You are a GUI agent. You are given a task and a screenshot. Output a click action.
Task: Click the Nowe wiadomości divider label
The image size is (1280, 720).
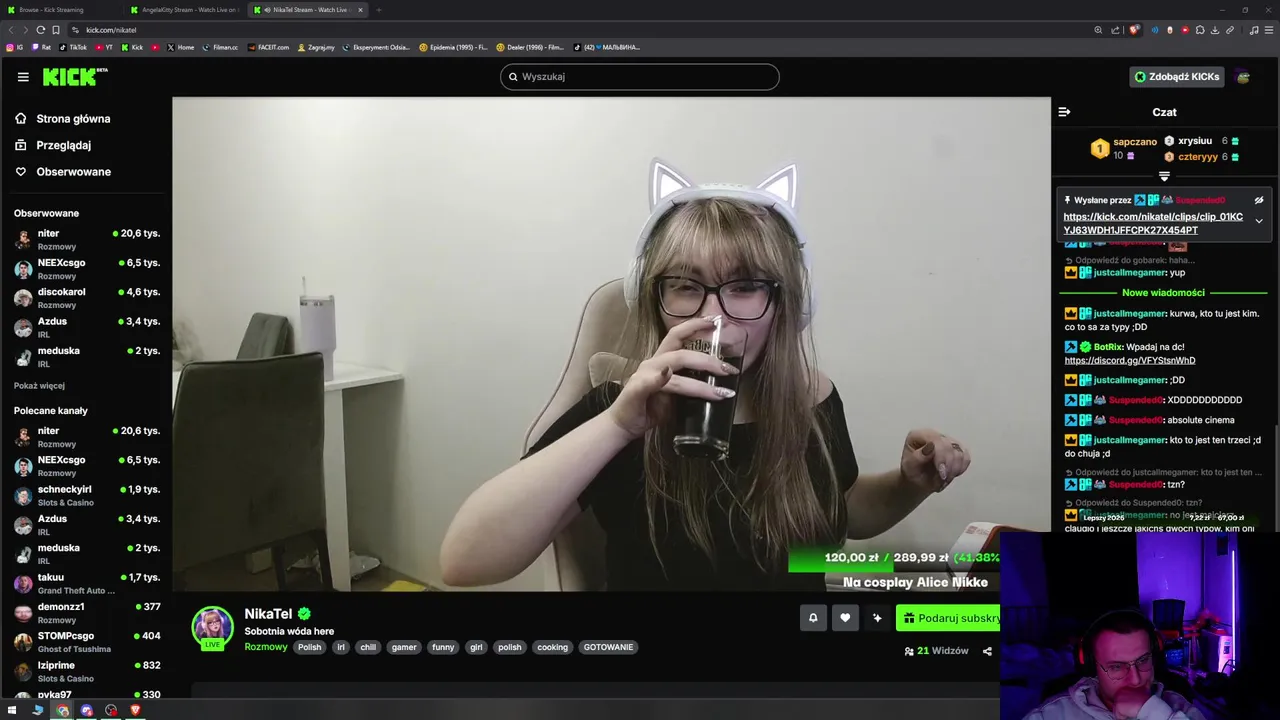coord(1163,293)
